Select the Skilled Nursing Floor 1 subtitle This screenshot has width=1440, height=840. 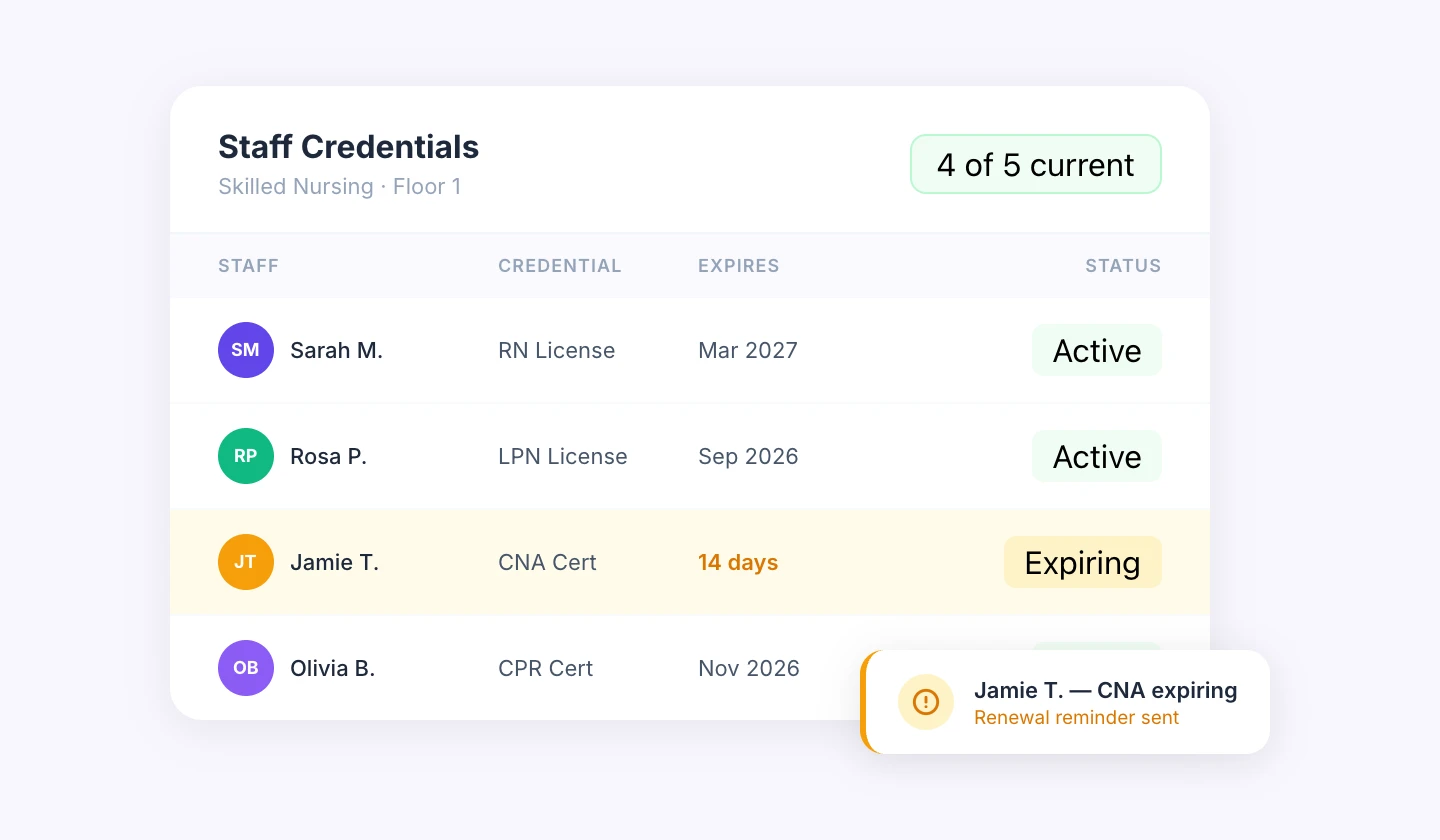tap(339, 186)
